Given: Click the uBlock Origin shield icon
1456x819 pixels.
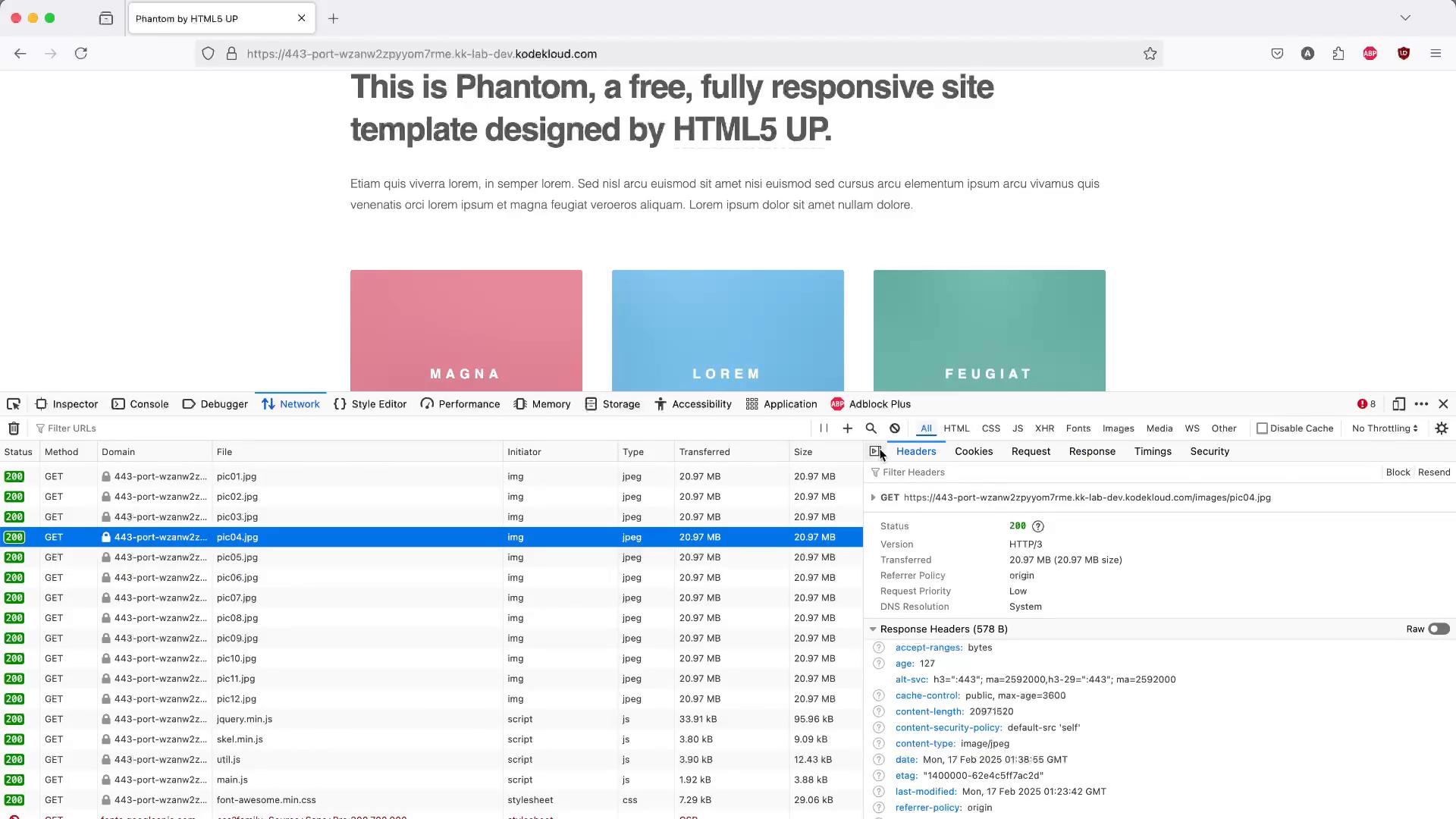Looking at the screenshot, I should pyautogui.click(x=1404, y=54).
